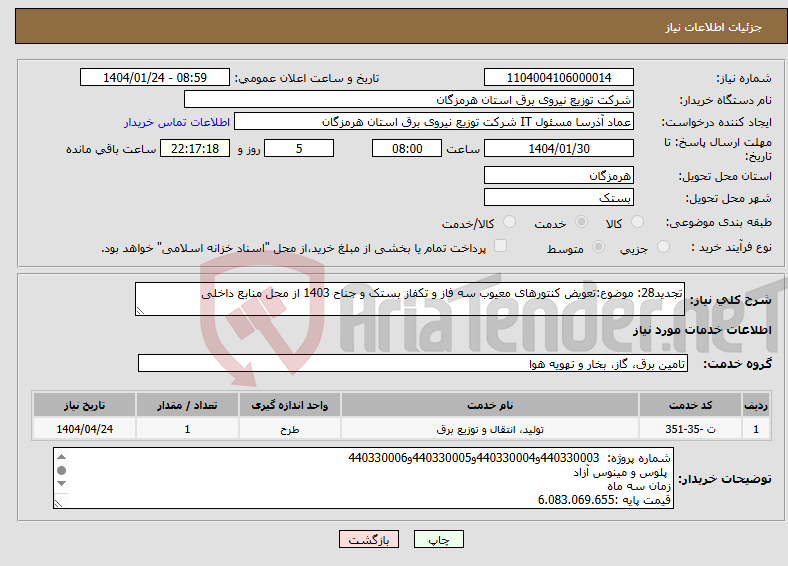This screenshot has width=788, height=566.
Task: Click service code cell ت -35-351
Action: click(691, 429)
